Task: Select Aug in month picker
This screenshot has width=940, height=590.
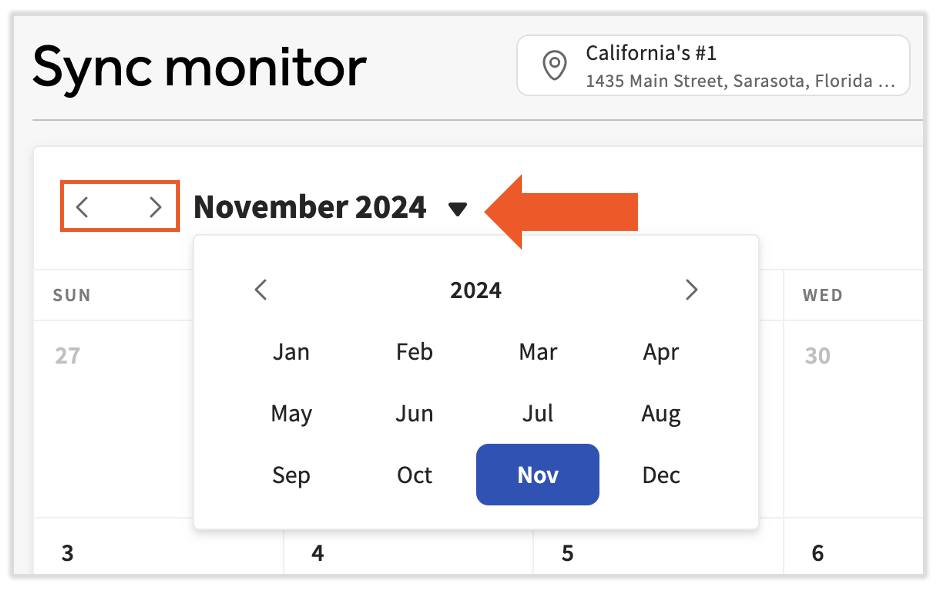Action: pos(661,414)
